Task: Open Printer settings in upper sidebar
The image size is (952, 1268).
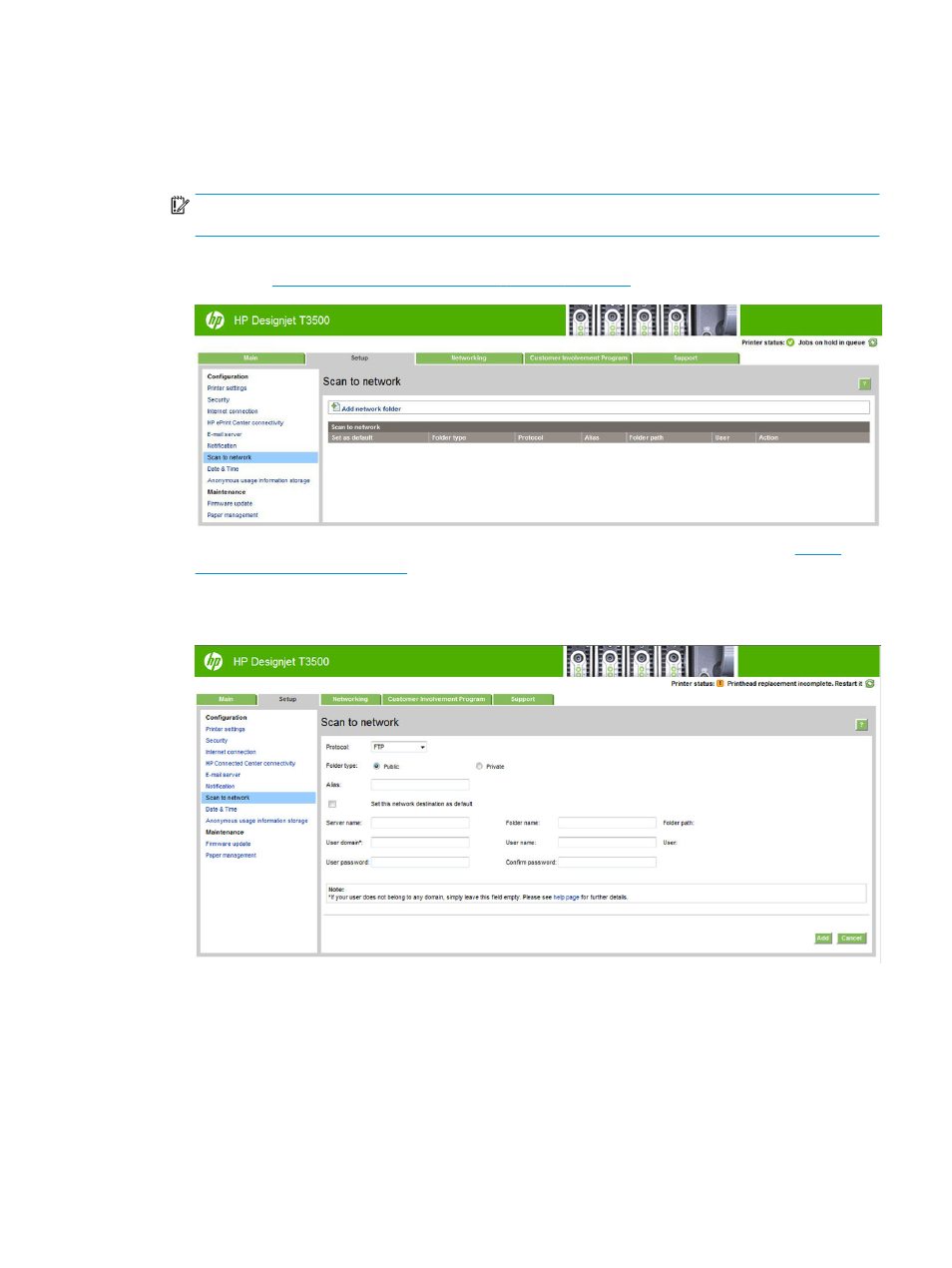Action: click(227, 388)
